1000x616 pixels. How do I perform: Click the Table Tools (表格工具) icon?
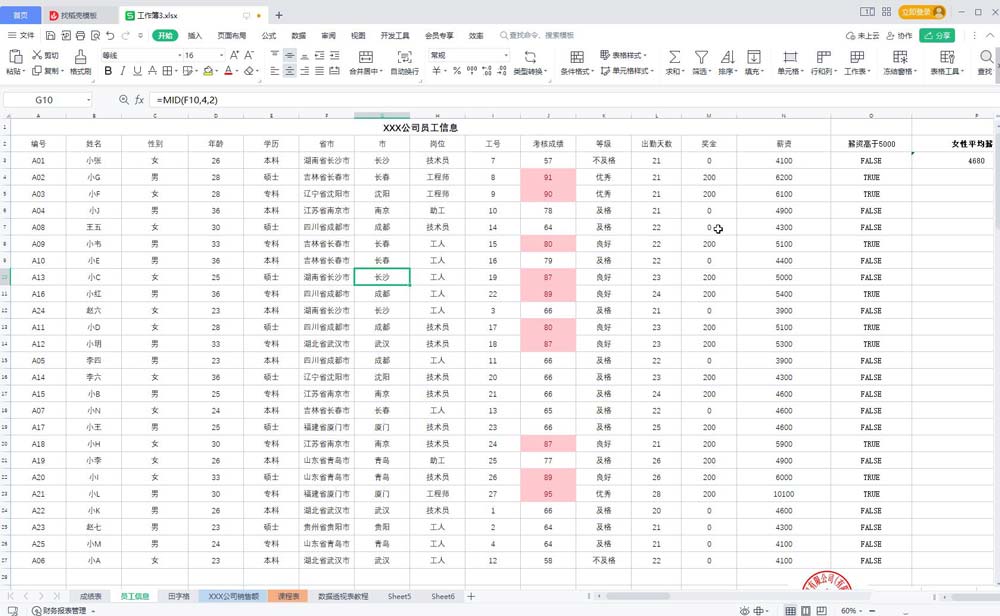pyautogui.click(x=947, y=57)
